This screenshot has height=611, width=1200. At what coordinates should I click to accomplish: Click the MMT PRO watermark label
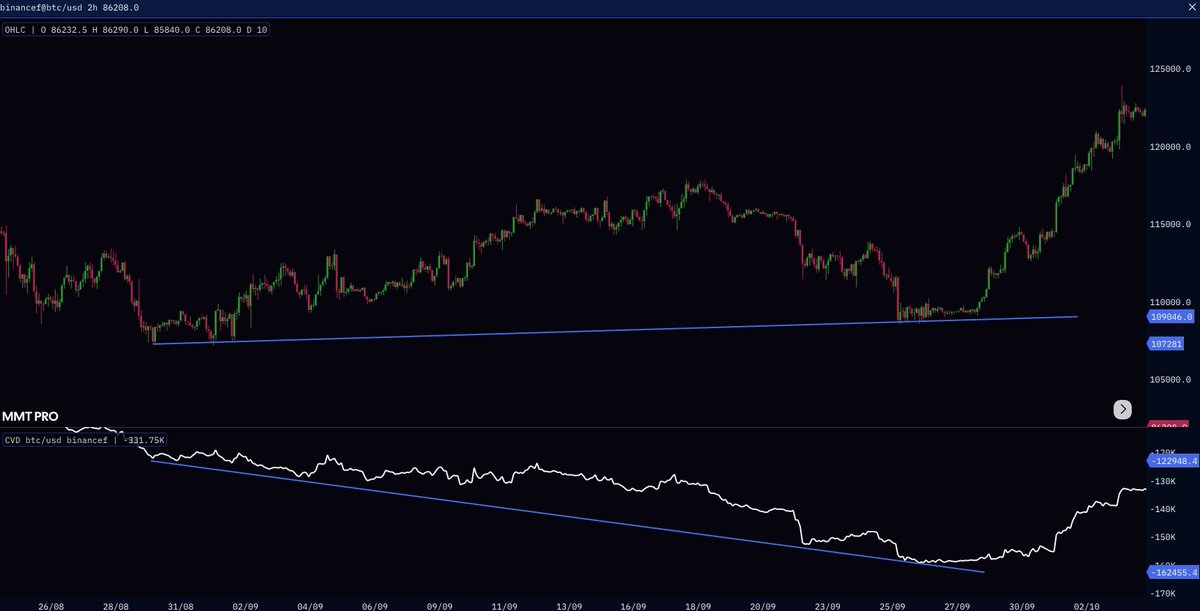click(x=31, y=416)
